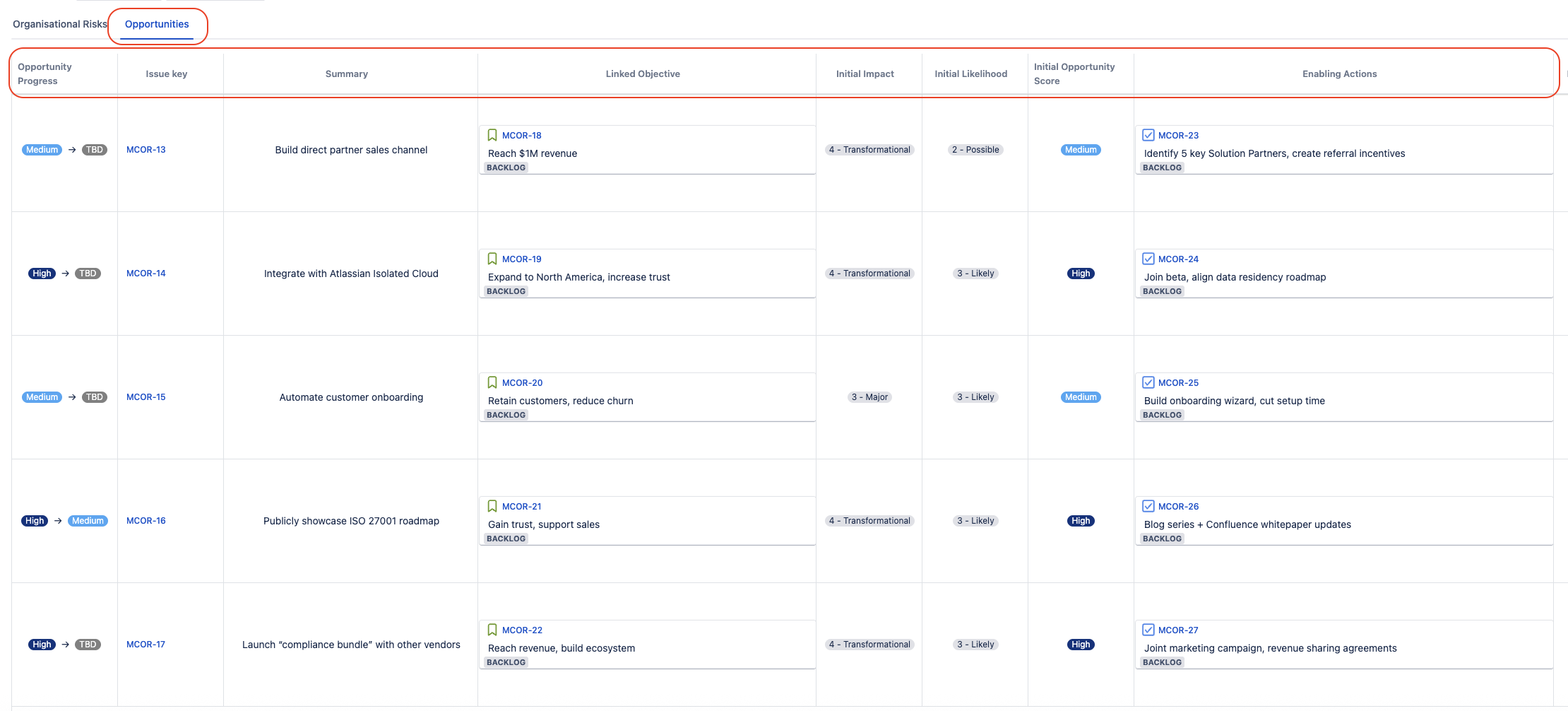The width and height of the screenshot is (1568, 711).
Task: Open linked objective MCOR-22
Action: click(x=523, y=630)
